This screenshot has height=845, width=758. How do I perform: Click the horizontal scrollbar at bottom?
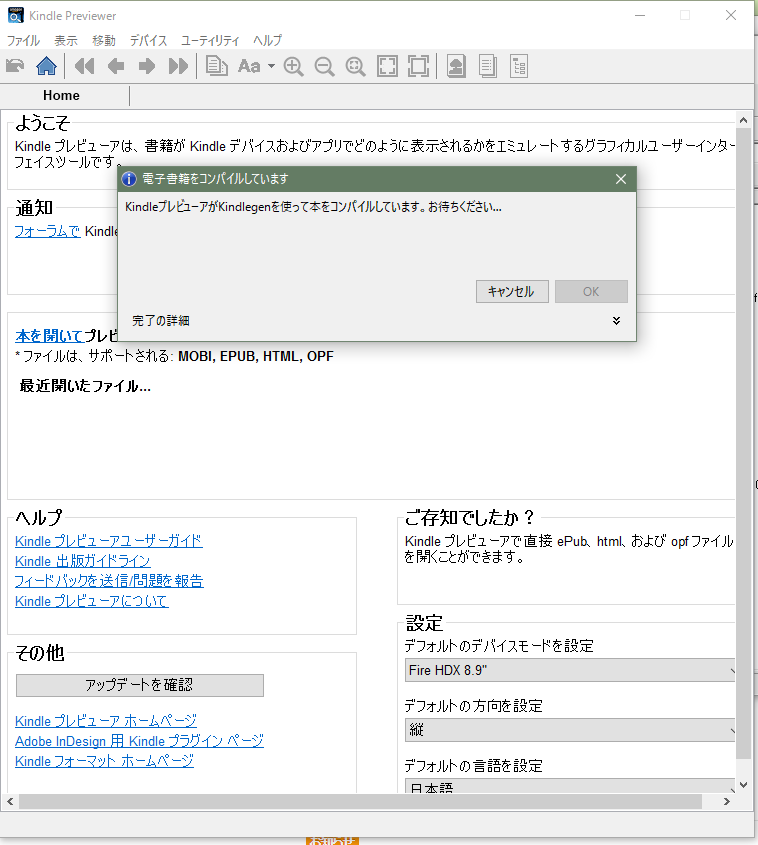pos(370,802)
